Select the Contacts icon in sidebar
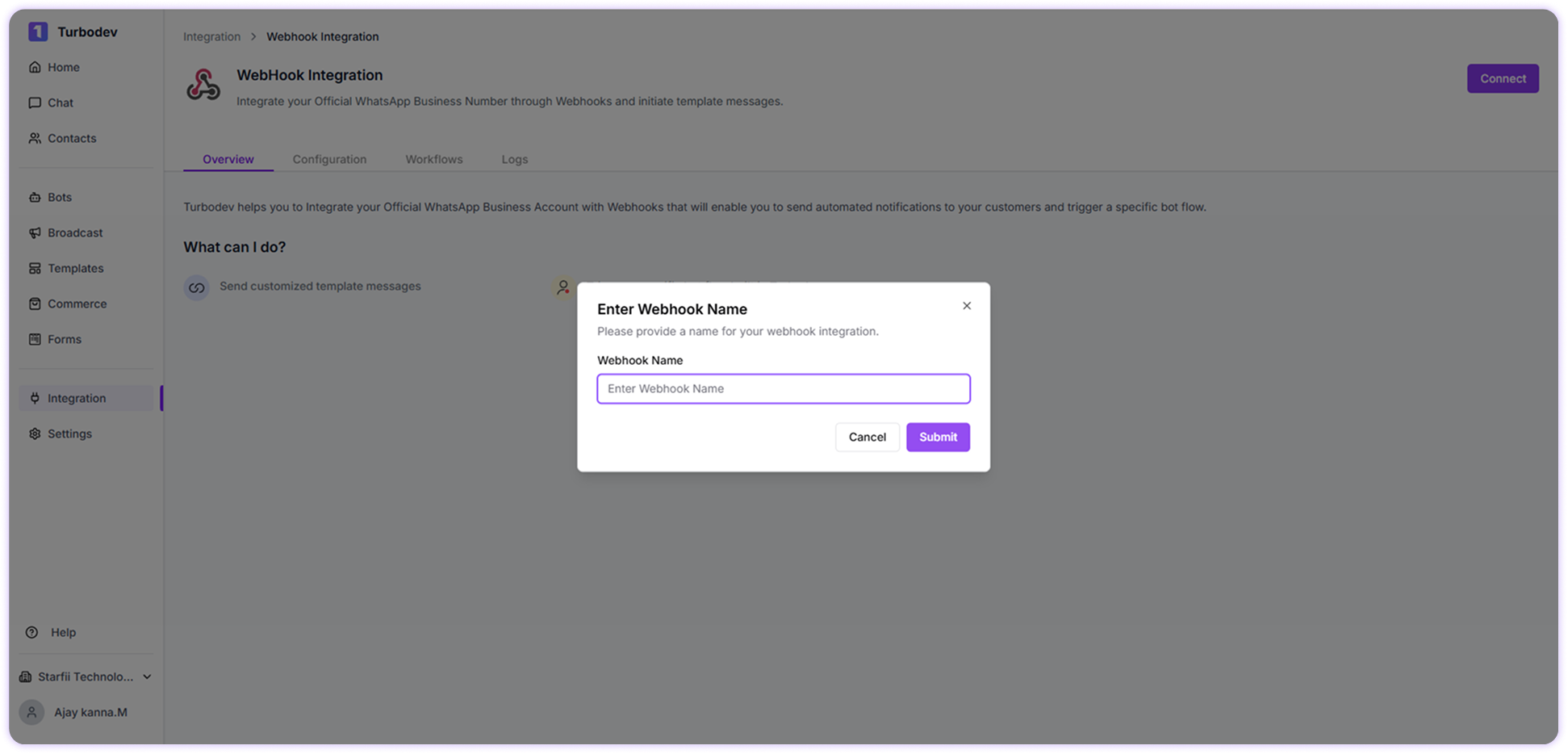Viewport: 1568px width, 754px height. click(35, 138)
